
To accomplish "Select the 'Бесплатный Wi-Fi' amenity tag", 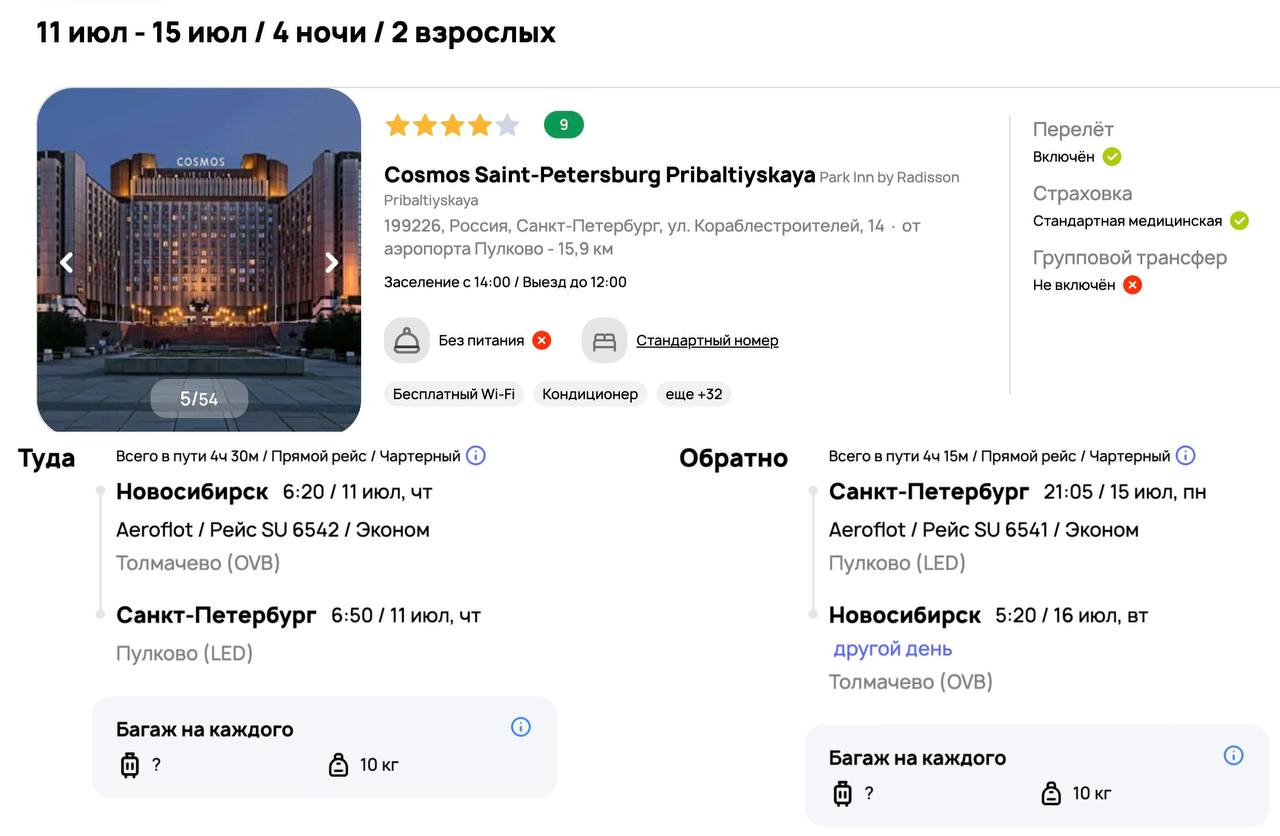I will pyautogui.click(x=454, y=394).
